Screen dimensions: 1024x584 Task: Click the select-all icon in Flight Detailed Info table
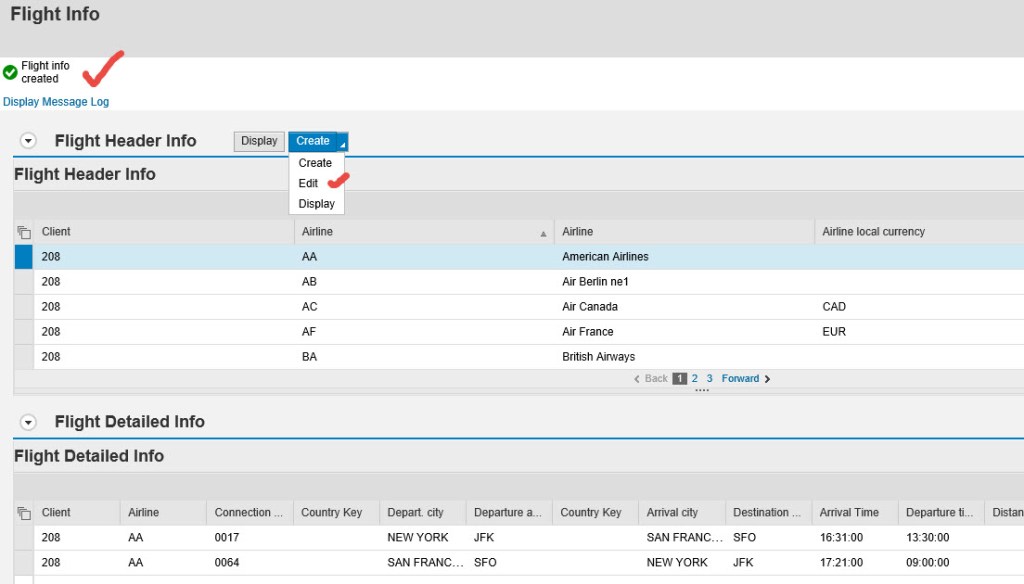(x=23, y=511)
